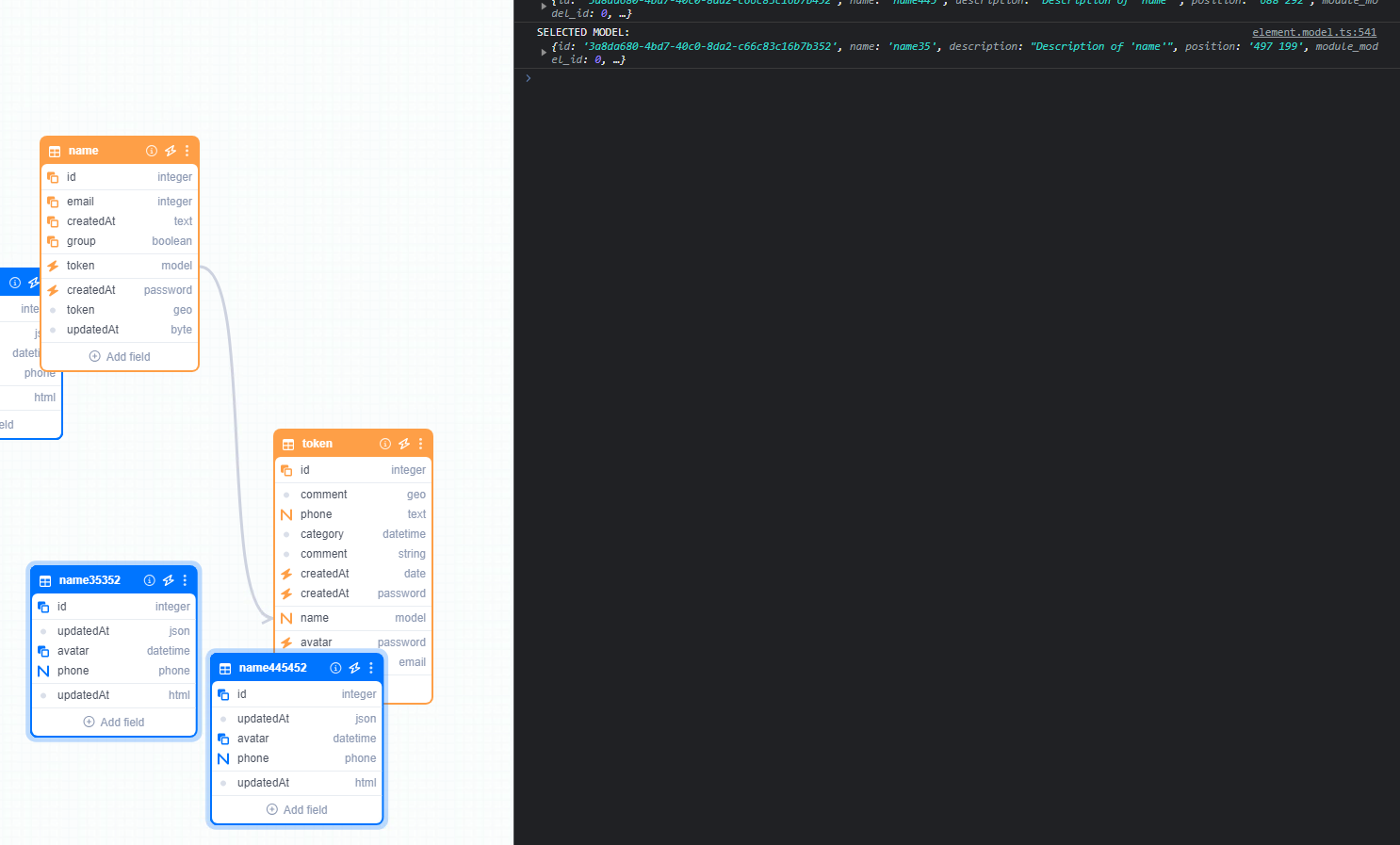Click the lightning icon of the createdAt date field
The height and width of the screenshot is (845, 1400).
click(286, 574)
